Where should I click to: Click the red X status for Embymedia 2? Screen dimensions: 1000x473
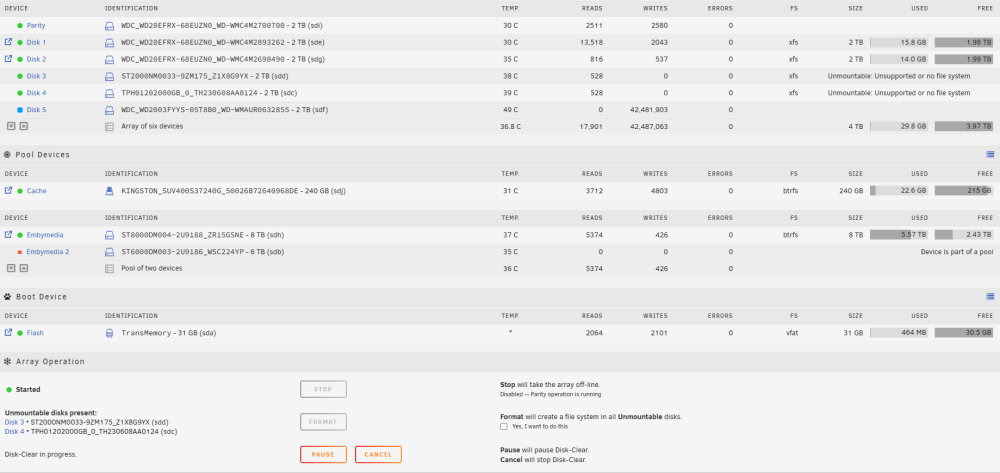point(20,252)
